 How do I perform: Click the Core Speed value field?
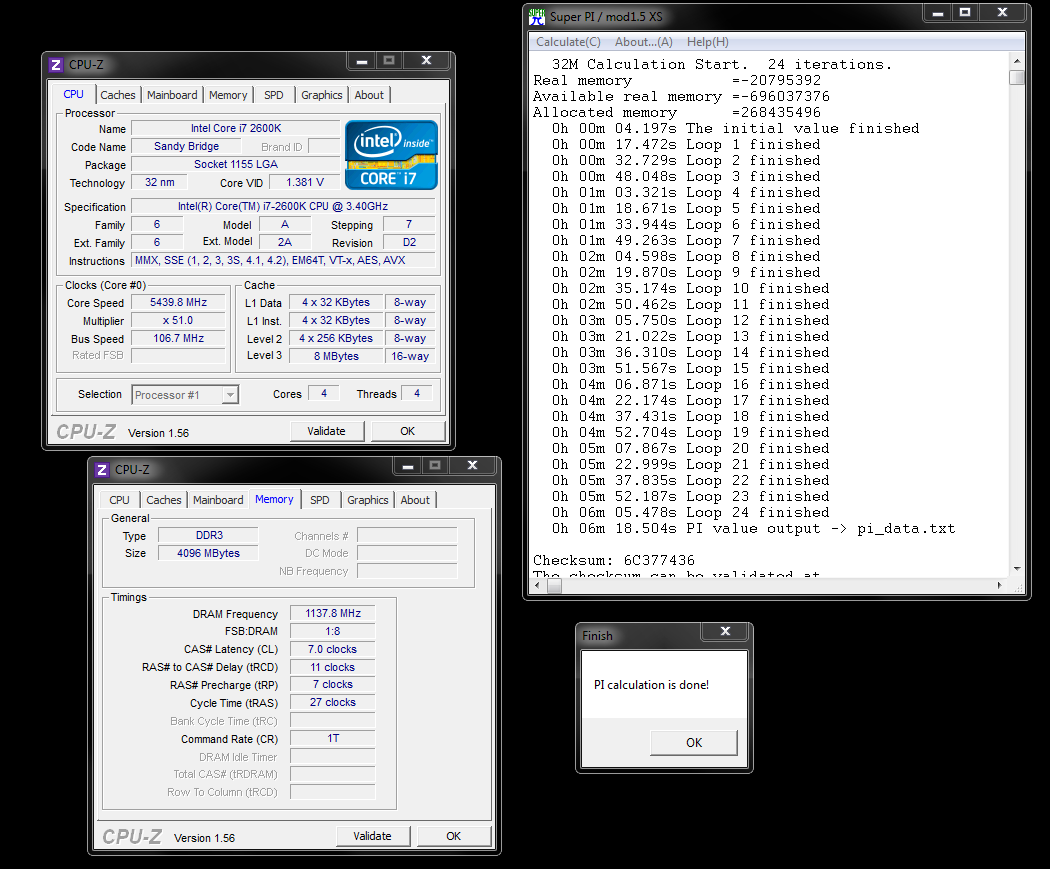click(178, 303)
